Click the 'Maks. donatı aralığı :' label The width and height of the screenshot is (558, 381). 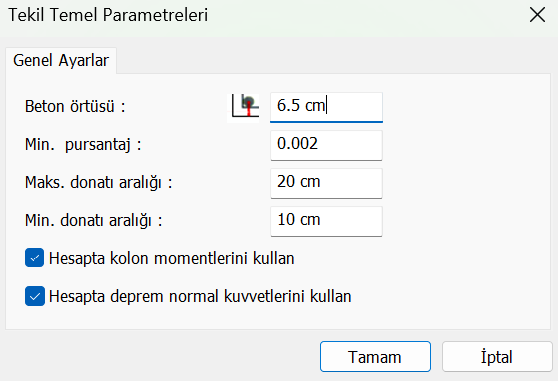pyautogui.click(x=99, y=183)
